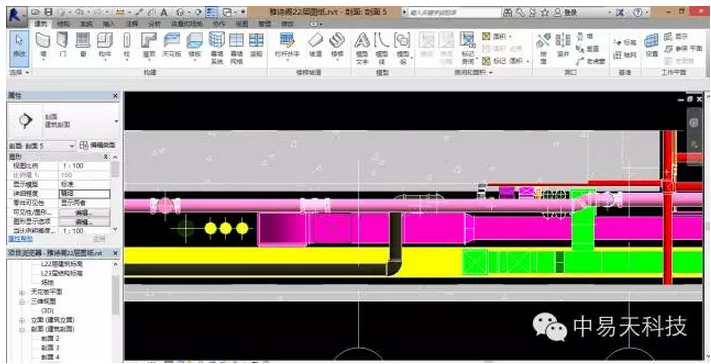Choose the Roof (屋顶) tool
Screen dimensions: 711x364
click(148, 47)
